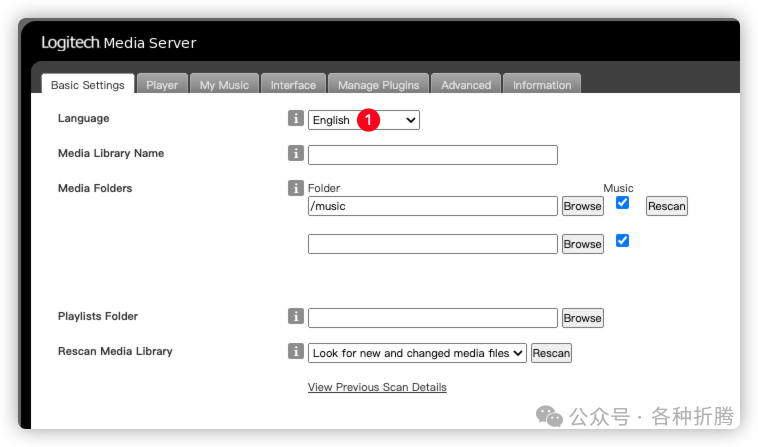Click the Folder column header
The image size is (758, 447).
[324, 188]
